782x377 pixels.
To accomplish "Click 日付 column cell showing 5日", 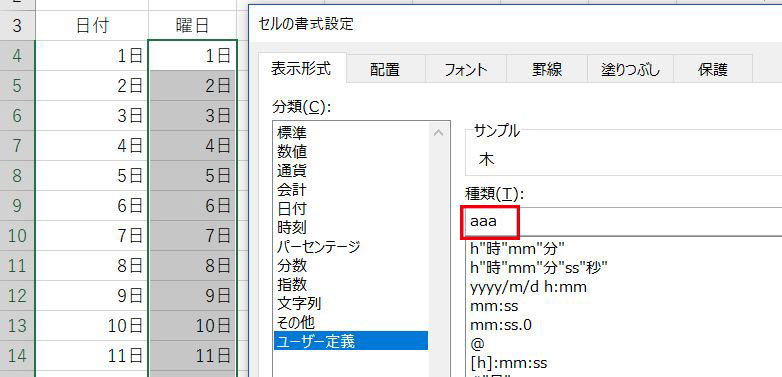I will (x=92, y=175).
